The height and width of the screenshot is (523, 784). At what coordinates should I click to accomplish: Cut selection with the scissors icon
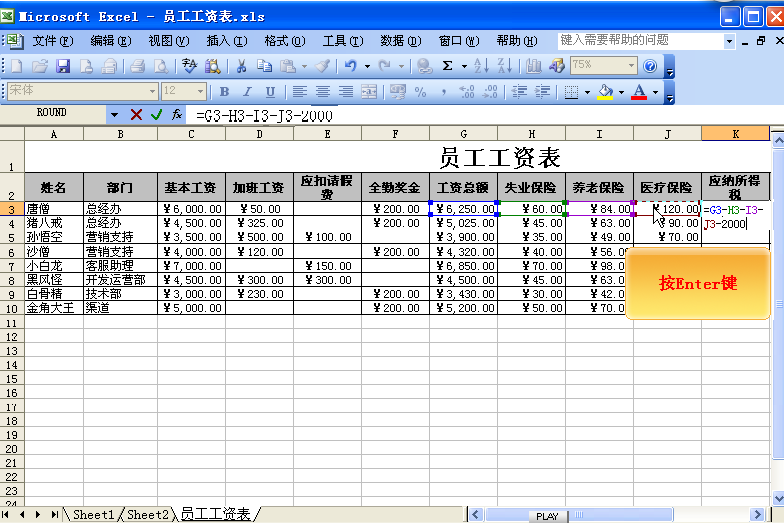242,66
